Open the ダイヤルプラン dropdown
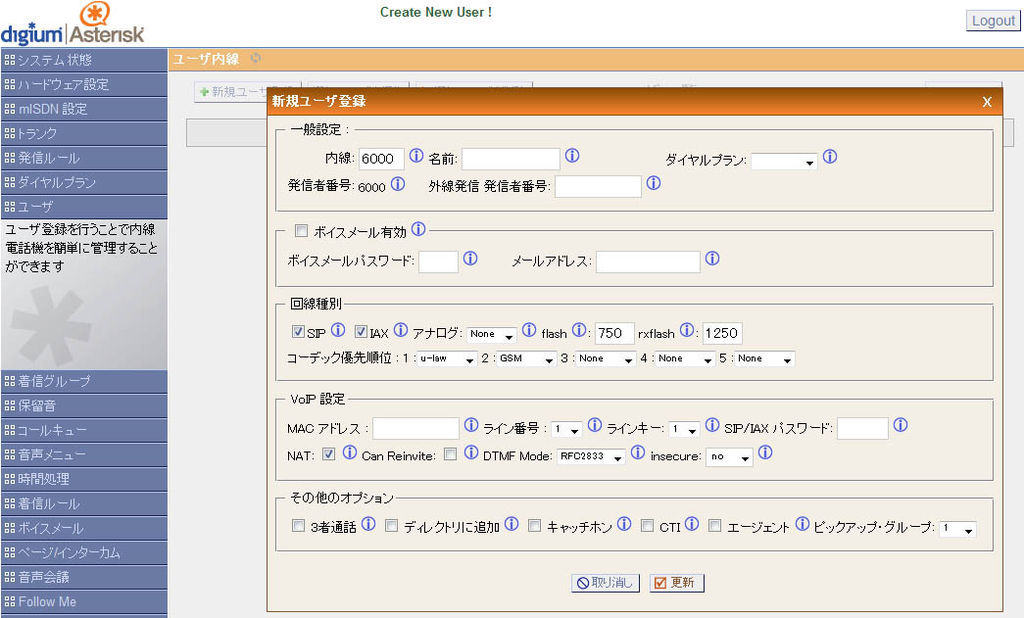The height and width of the screenshot is (618, 1024). 784,161
